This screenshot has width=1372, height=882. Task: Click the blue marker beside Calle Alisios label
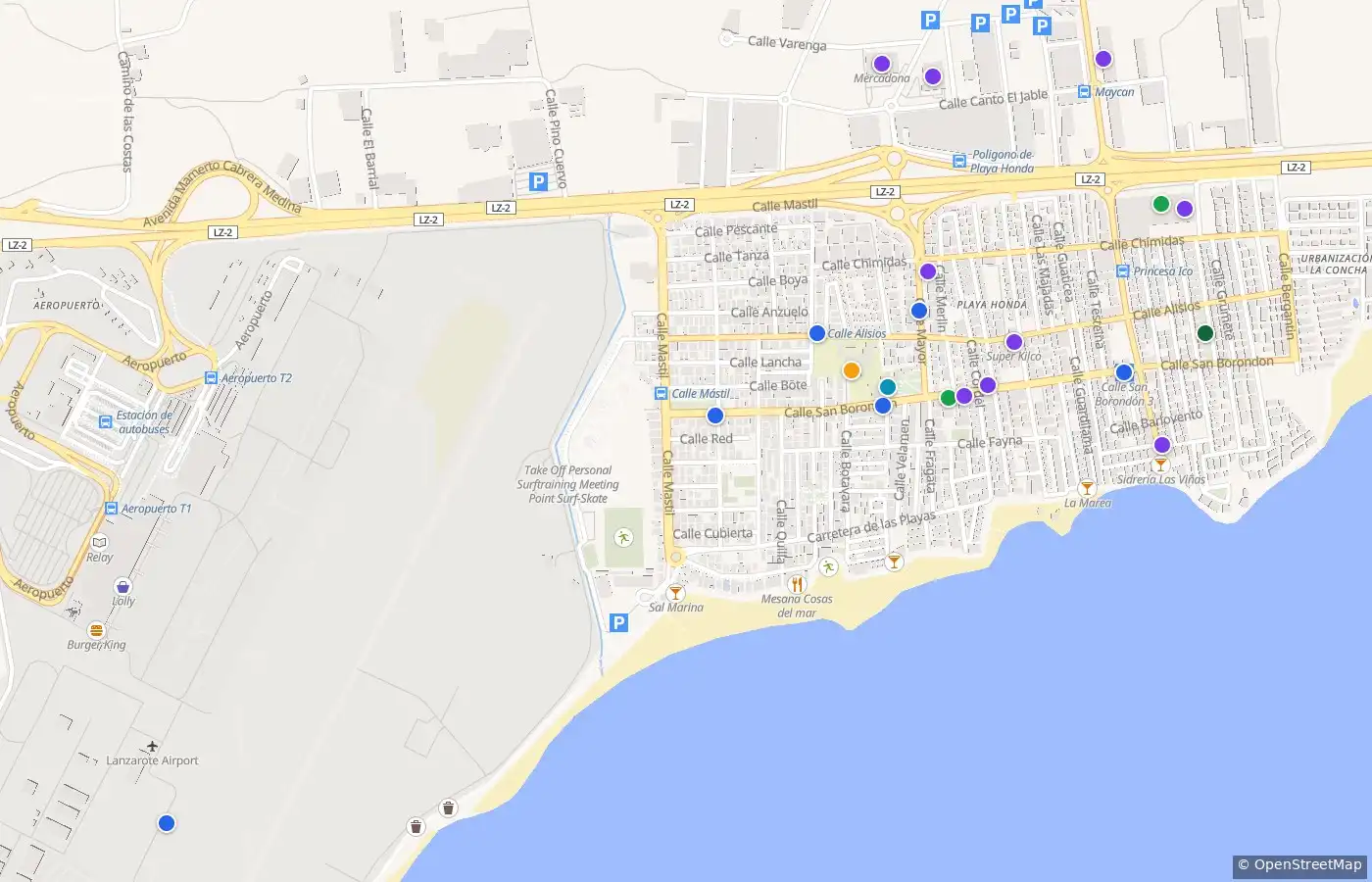817,333
